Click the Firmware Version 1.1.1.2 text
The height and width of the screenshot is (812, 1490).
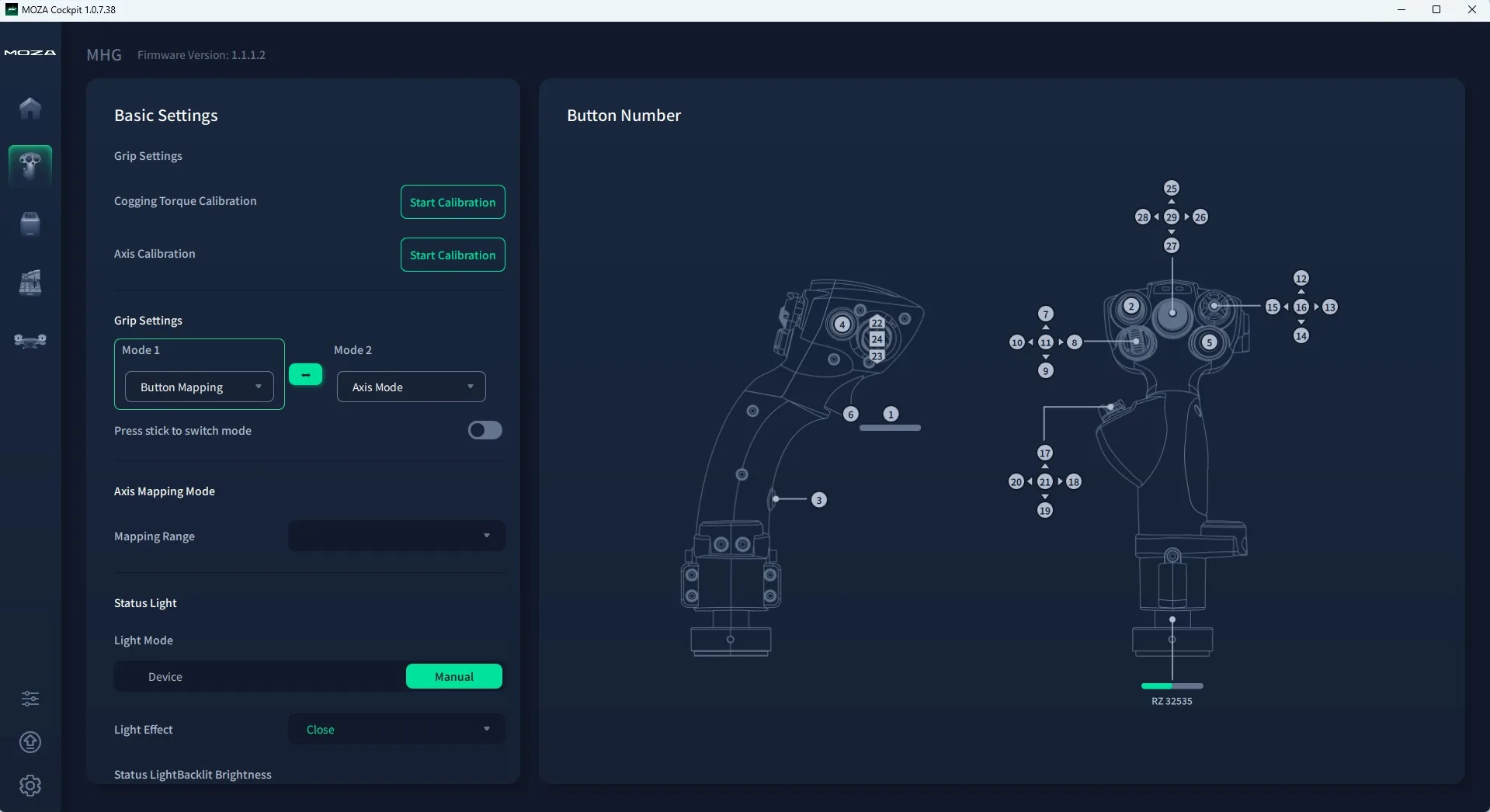coord(202,55)
